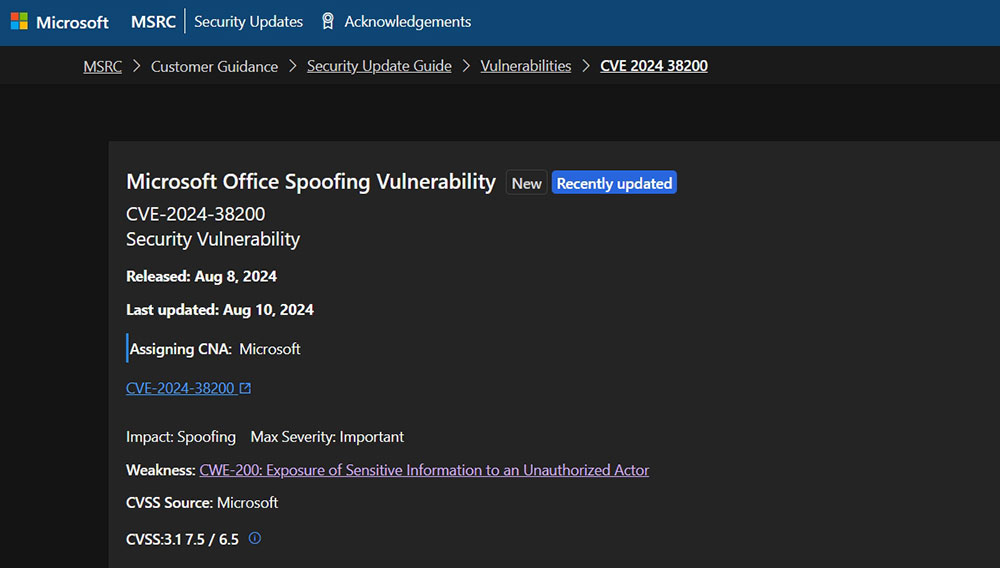Select Microsoft Office Spoofing Vulnerability title
1000x568 pixels.
(311, 182)
